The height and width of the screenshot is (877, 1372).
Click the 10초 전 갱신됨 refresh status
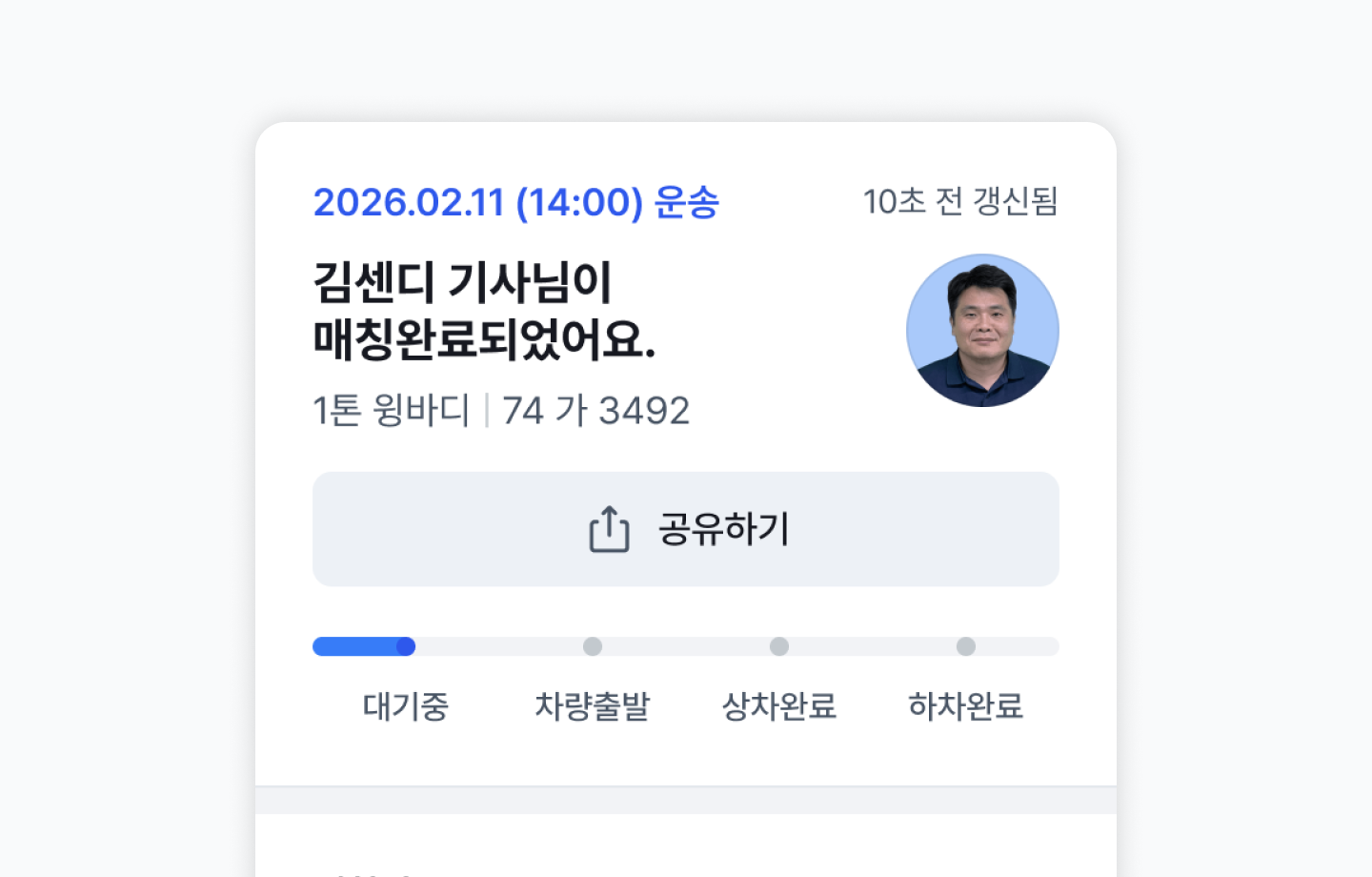[959, 202]
